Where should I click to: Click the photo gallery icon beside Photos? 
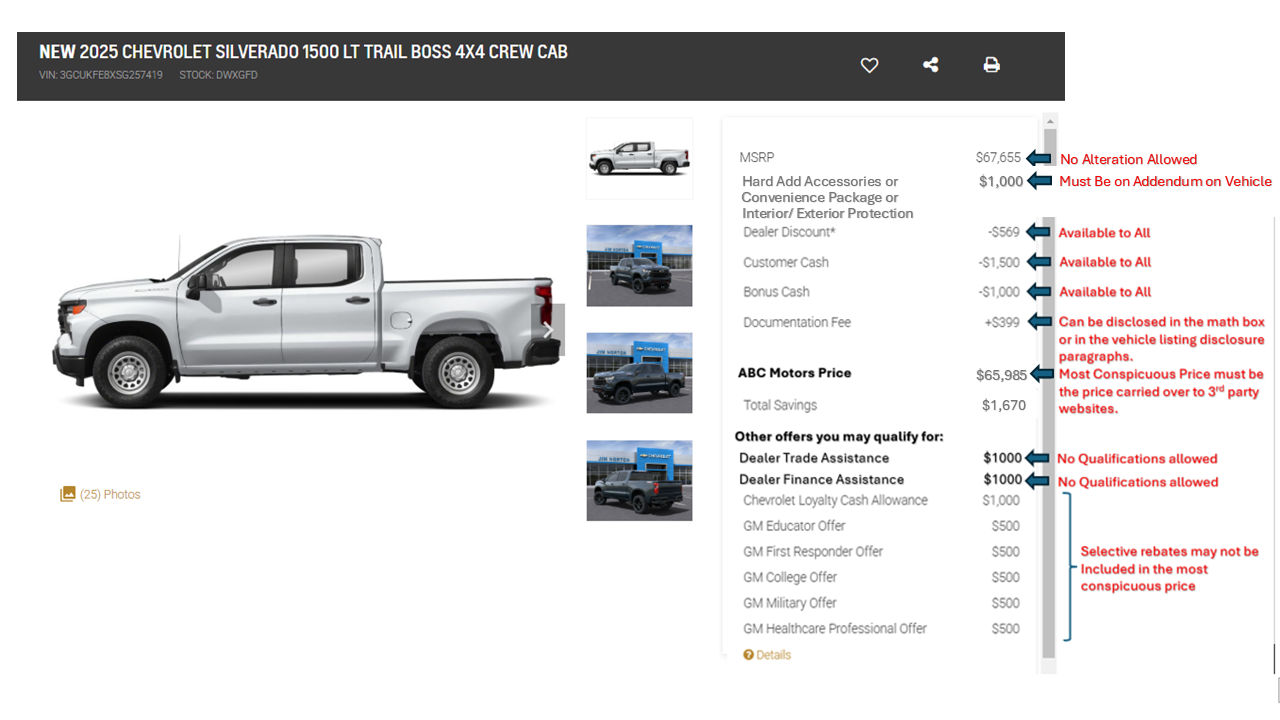tap(67, 494)
